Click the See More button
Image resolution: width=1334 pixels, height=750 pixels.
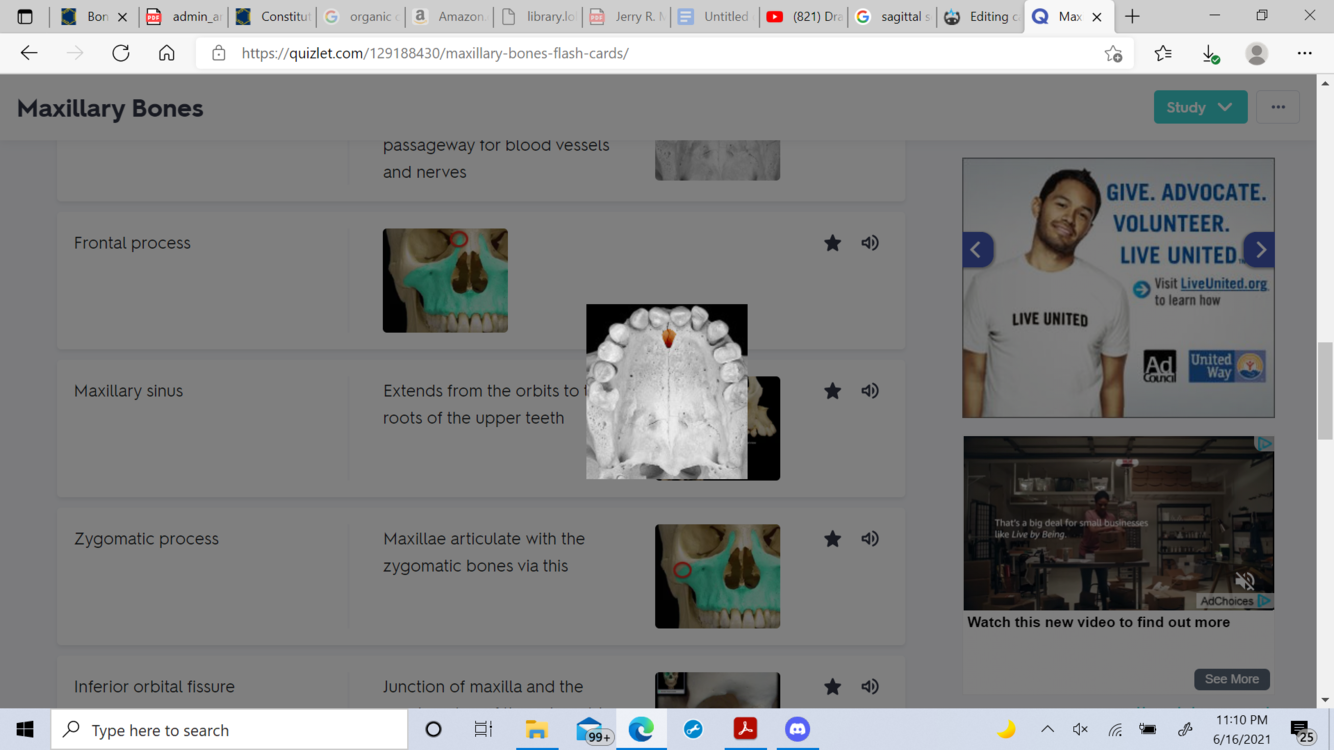[1231, 679]
